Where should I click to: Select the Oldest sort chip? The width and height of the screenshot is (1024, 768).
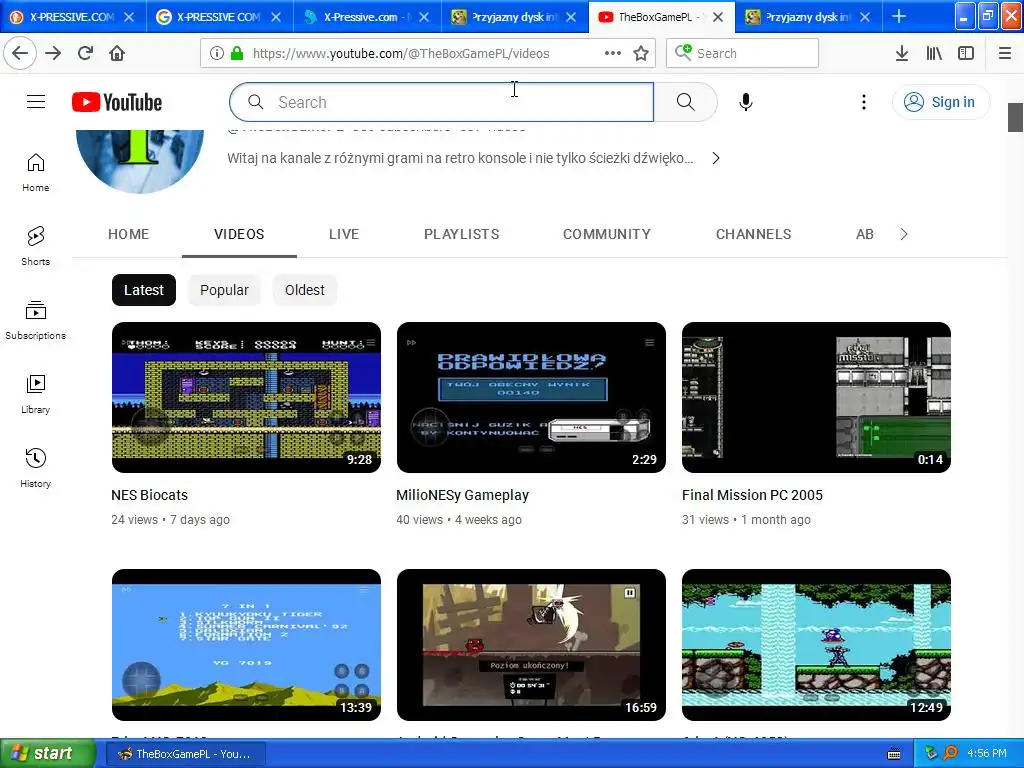coord(304,290)
